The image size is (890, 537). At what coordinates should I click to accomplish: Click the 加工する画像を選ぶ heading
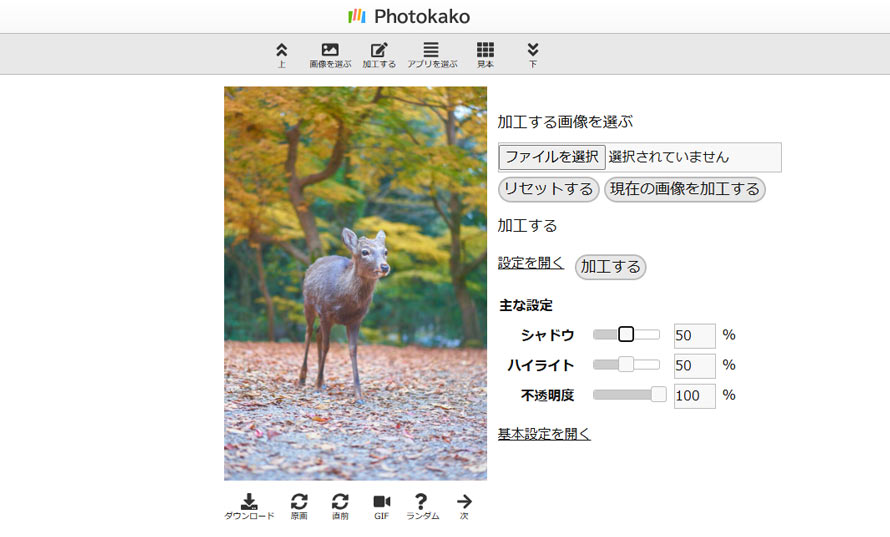(x=565, y=121)
